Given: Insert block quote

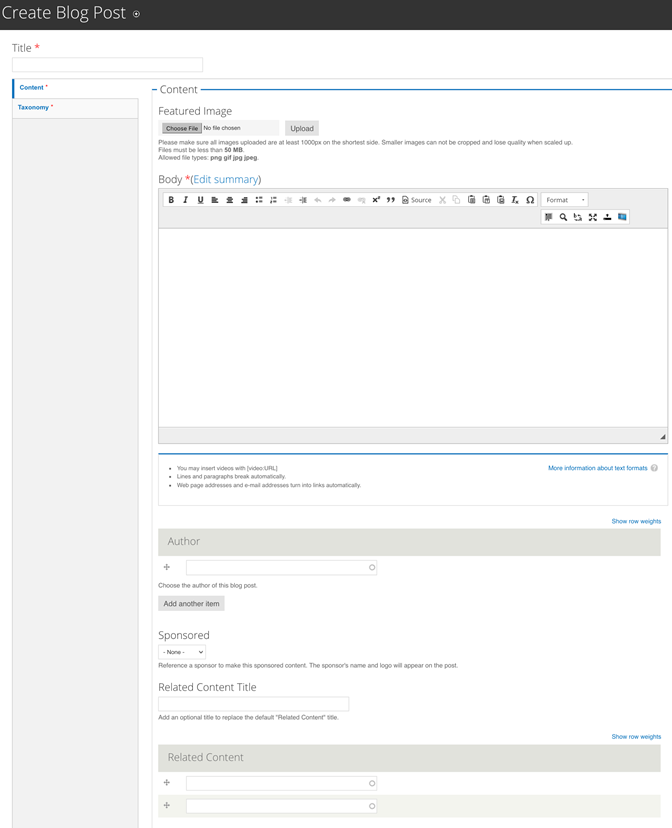Looking at the screenshot, I should [391, 200].
